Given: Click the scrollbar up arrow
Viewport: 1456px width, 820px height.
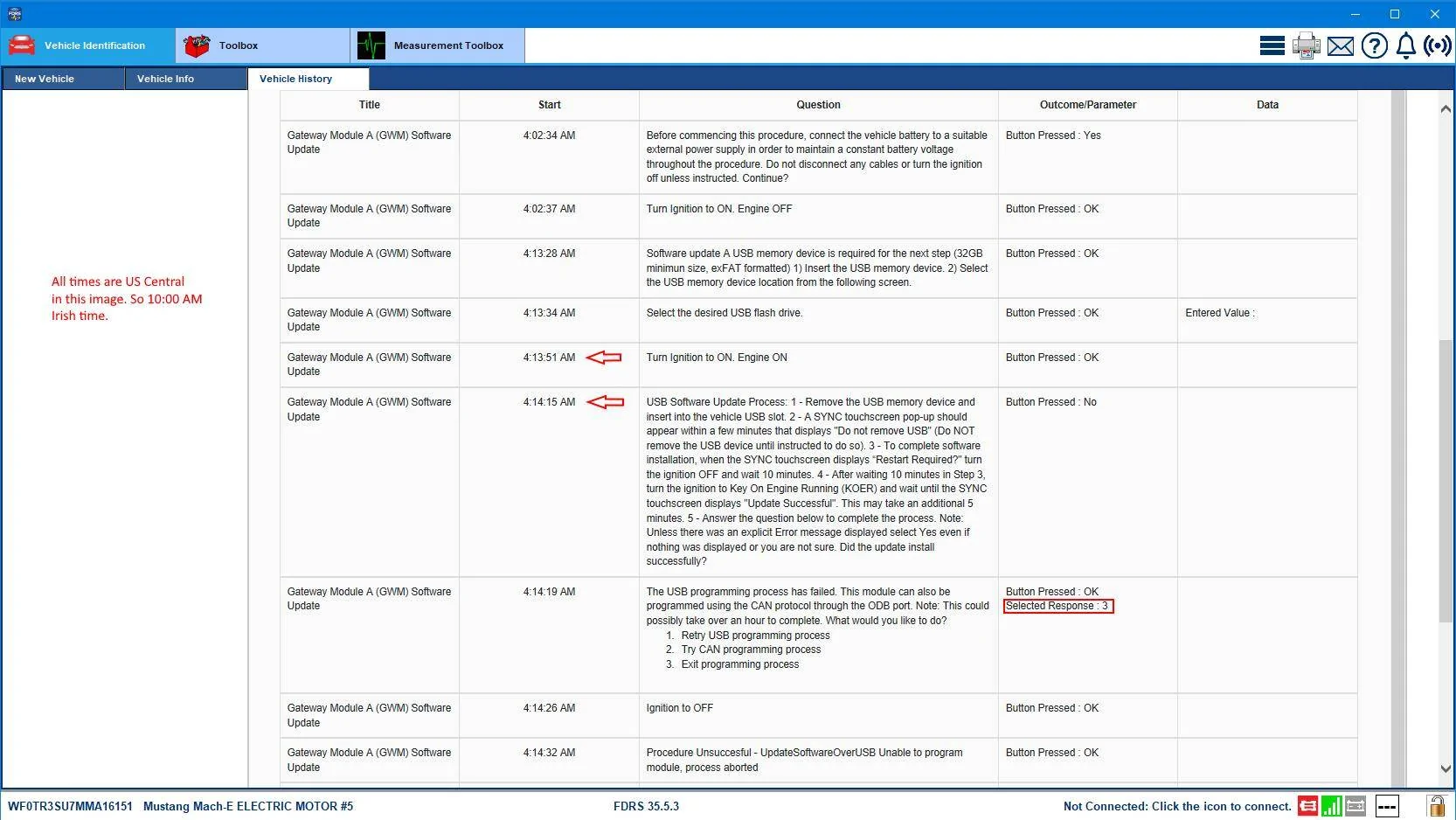Looking at the screenshot, I should tap(1446, 108).
